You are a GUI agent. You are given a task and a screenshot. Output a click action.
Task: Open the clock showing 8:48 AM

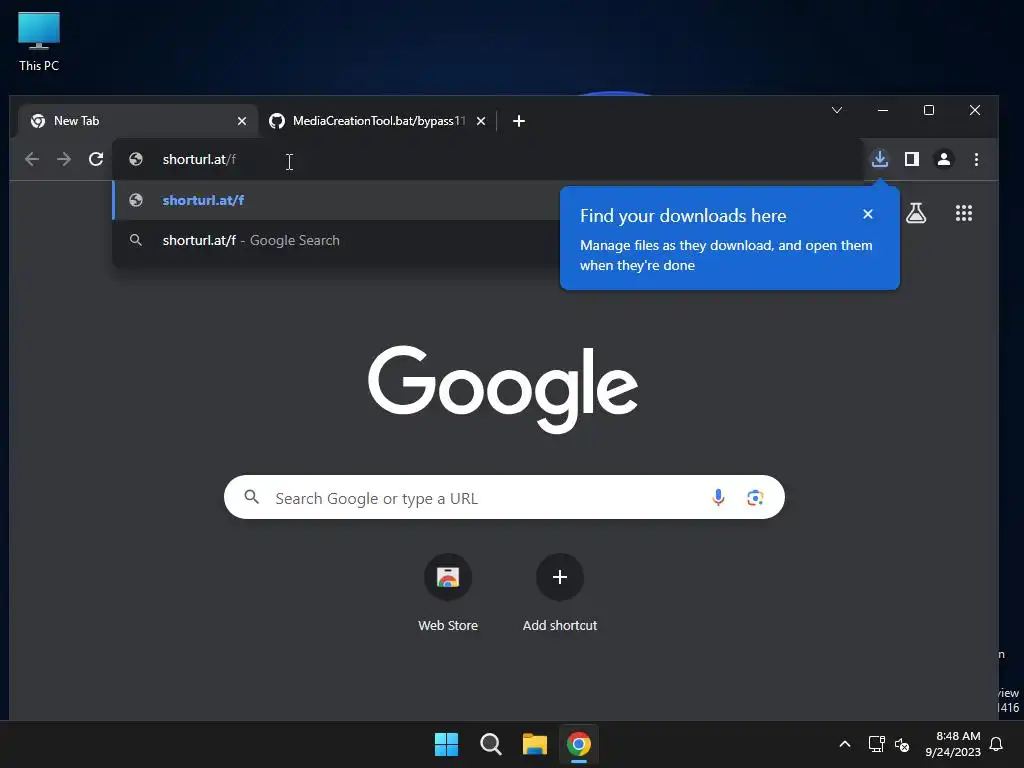point(953,744)
